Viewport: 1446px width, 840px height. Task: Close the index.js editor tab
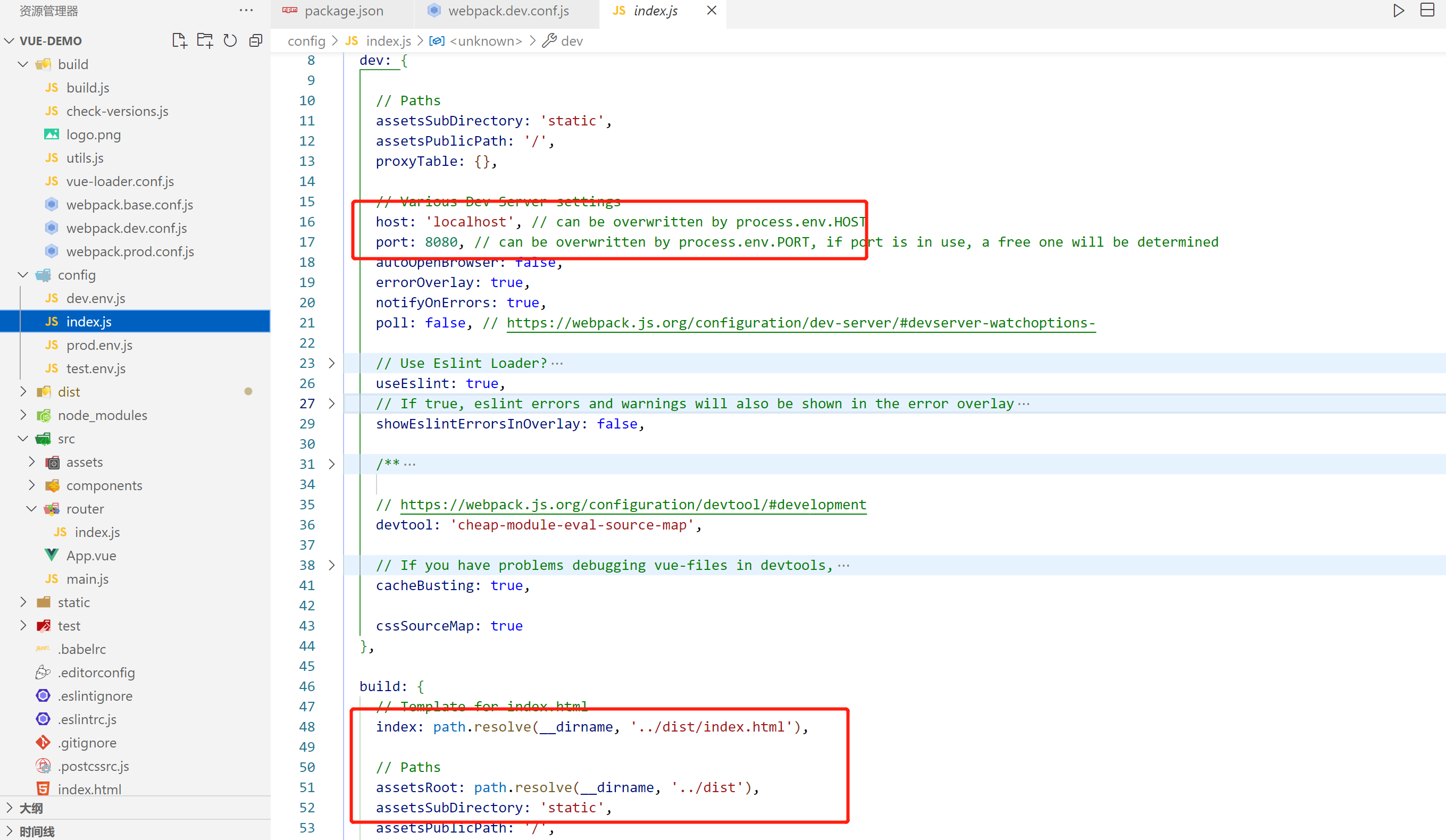tap(712, 10)
